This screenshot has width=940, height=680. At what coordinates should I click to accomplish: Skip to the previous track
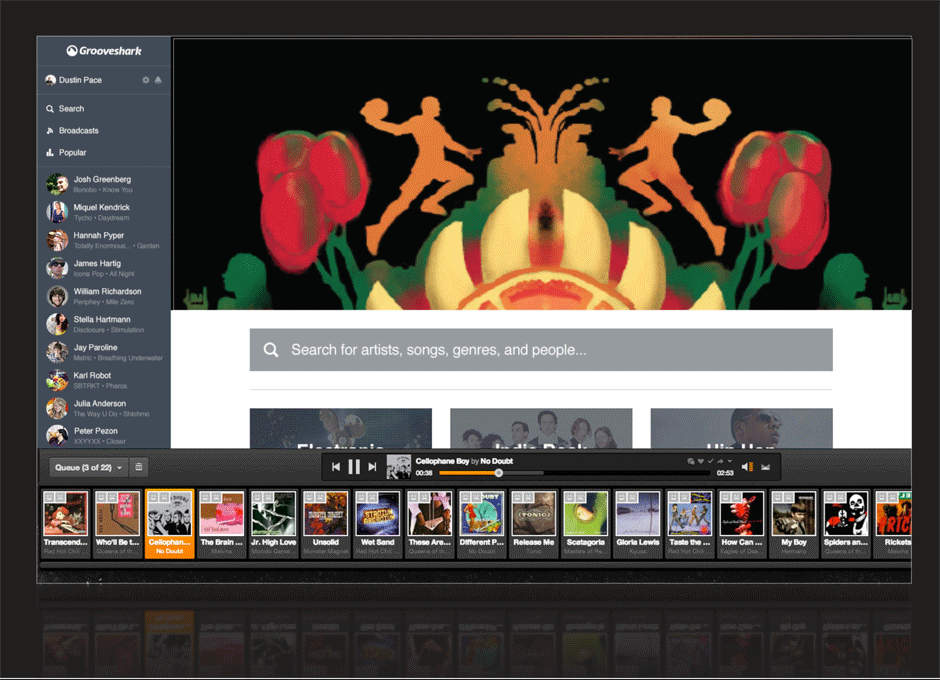[x=336, y=467]
